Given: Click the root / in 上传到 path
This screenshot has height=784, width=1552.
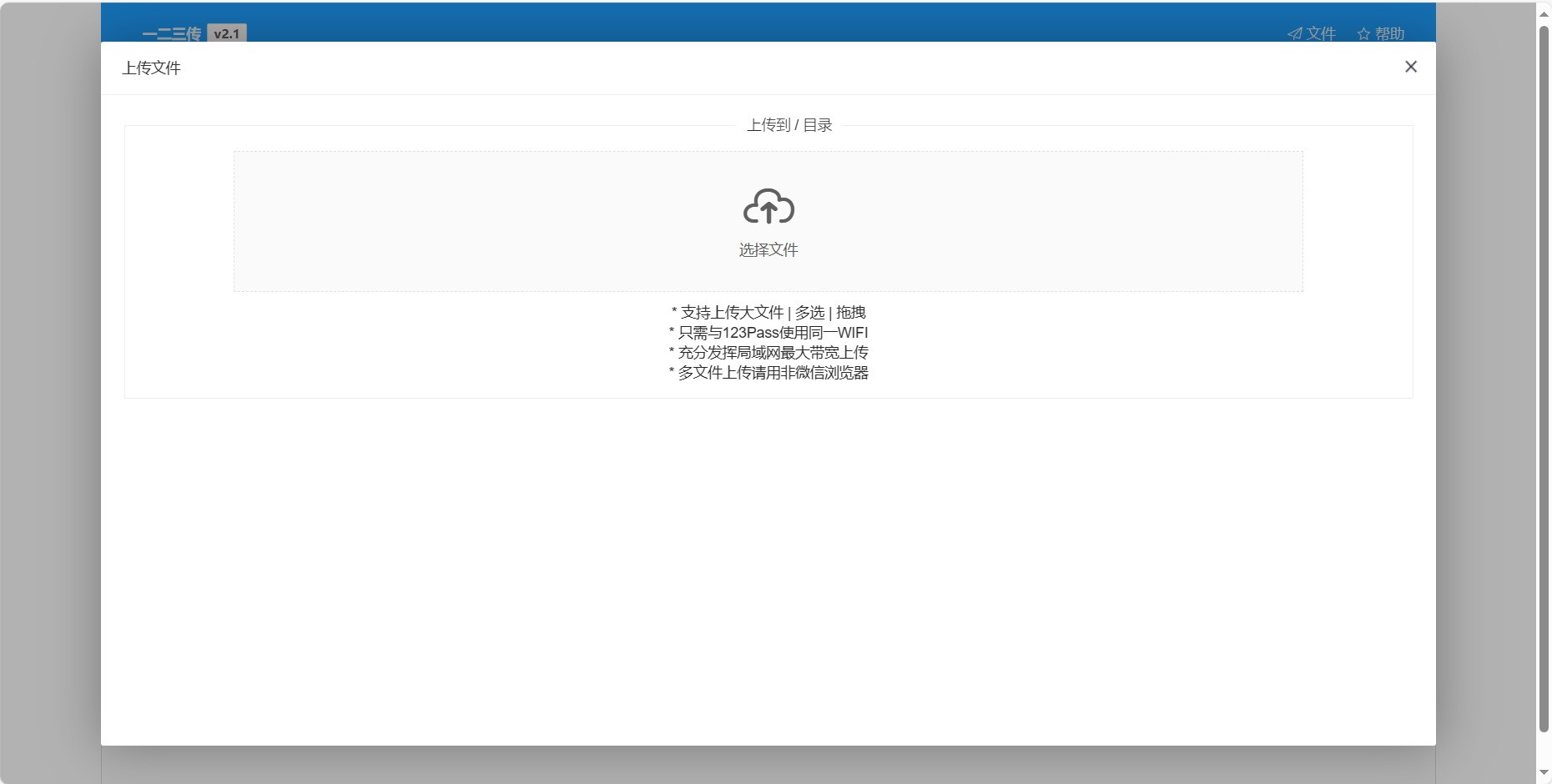Looking at the screenshot, I should tap(797, 125).
